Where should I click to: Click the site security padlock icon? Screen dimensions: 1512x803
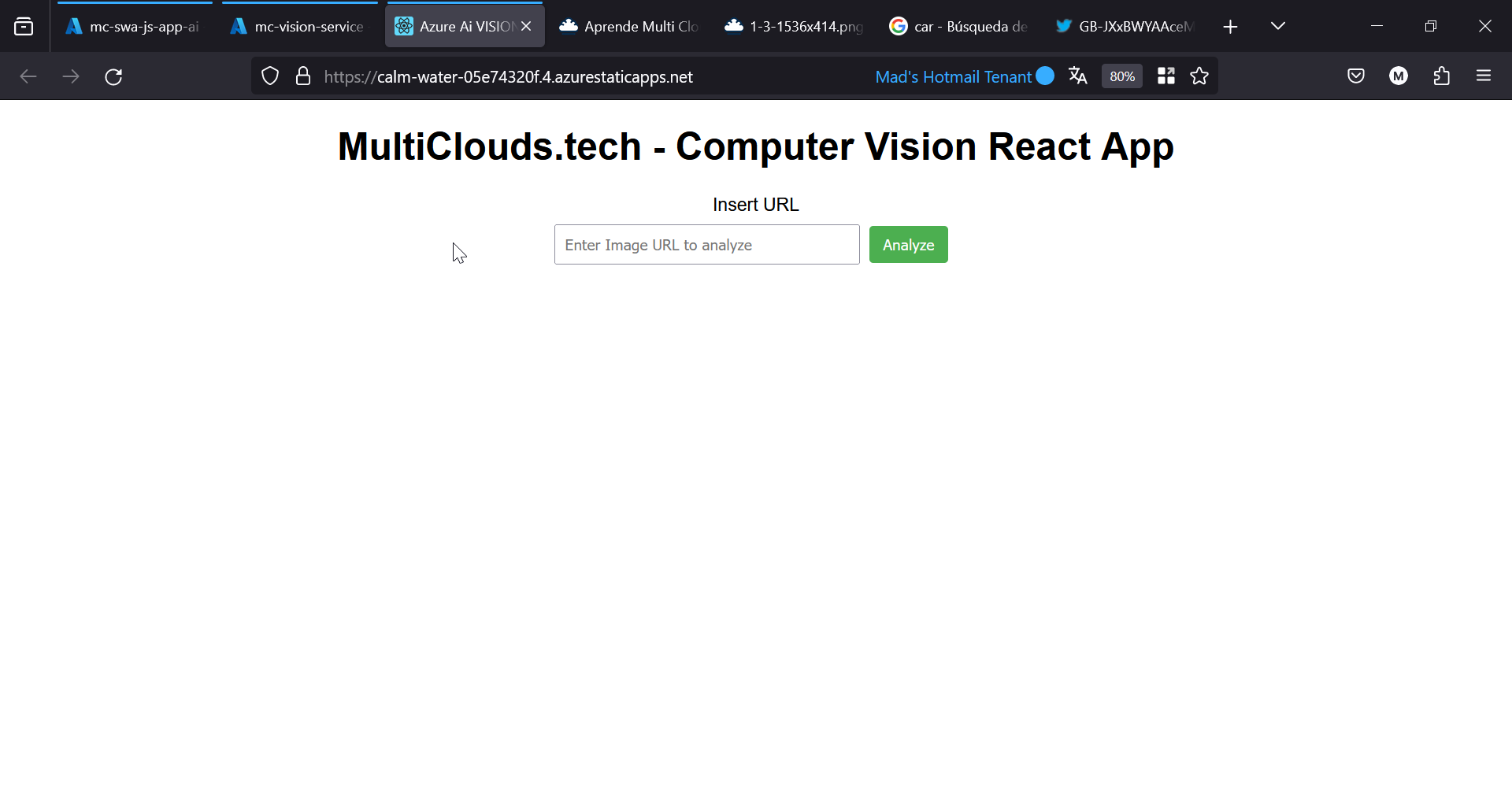(x=303, y=76)
